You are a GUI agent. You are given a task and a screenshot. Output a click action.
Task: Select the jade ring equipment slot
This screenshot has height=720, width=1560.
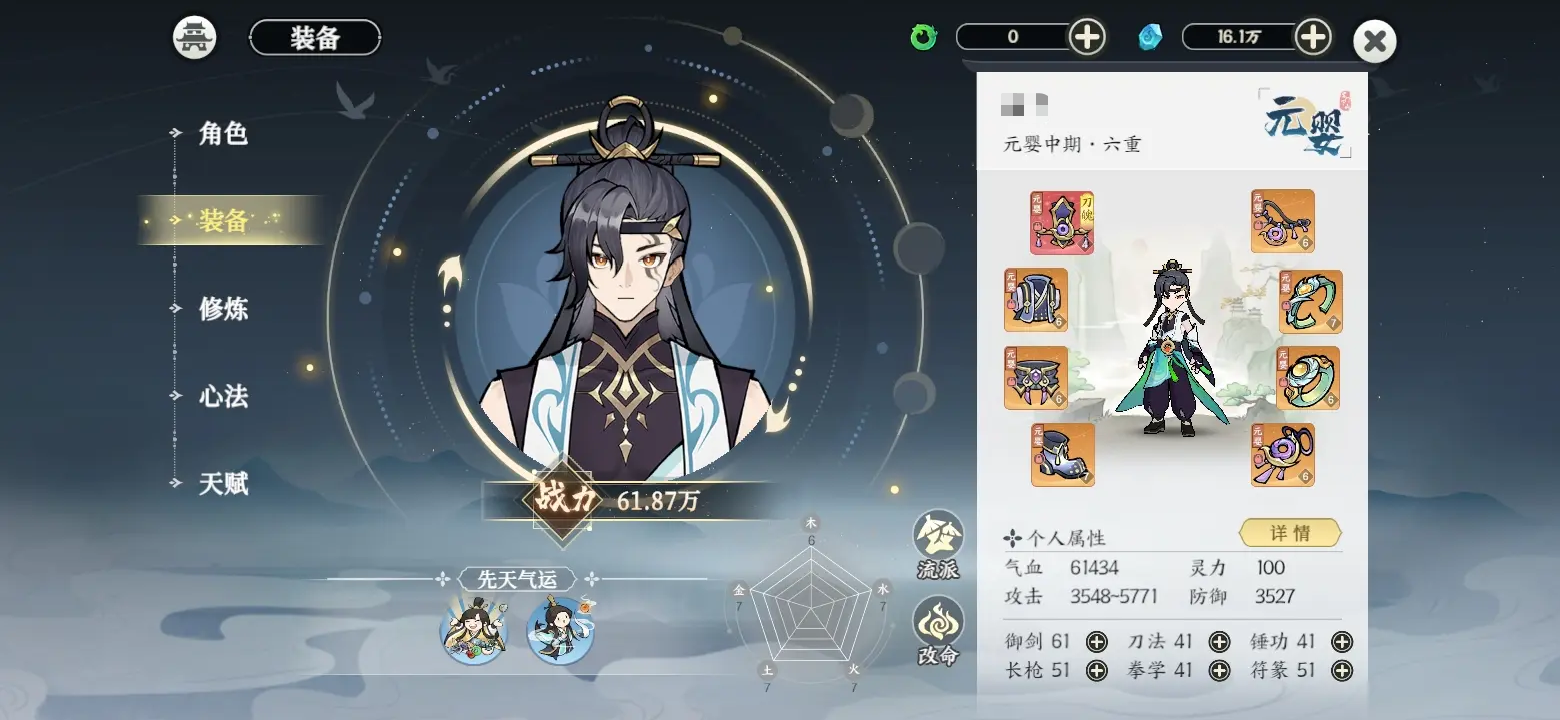(x=1308, y=378)
